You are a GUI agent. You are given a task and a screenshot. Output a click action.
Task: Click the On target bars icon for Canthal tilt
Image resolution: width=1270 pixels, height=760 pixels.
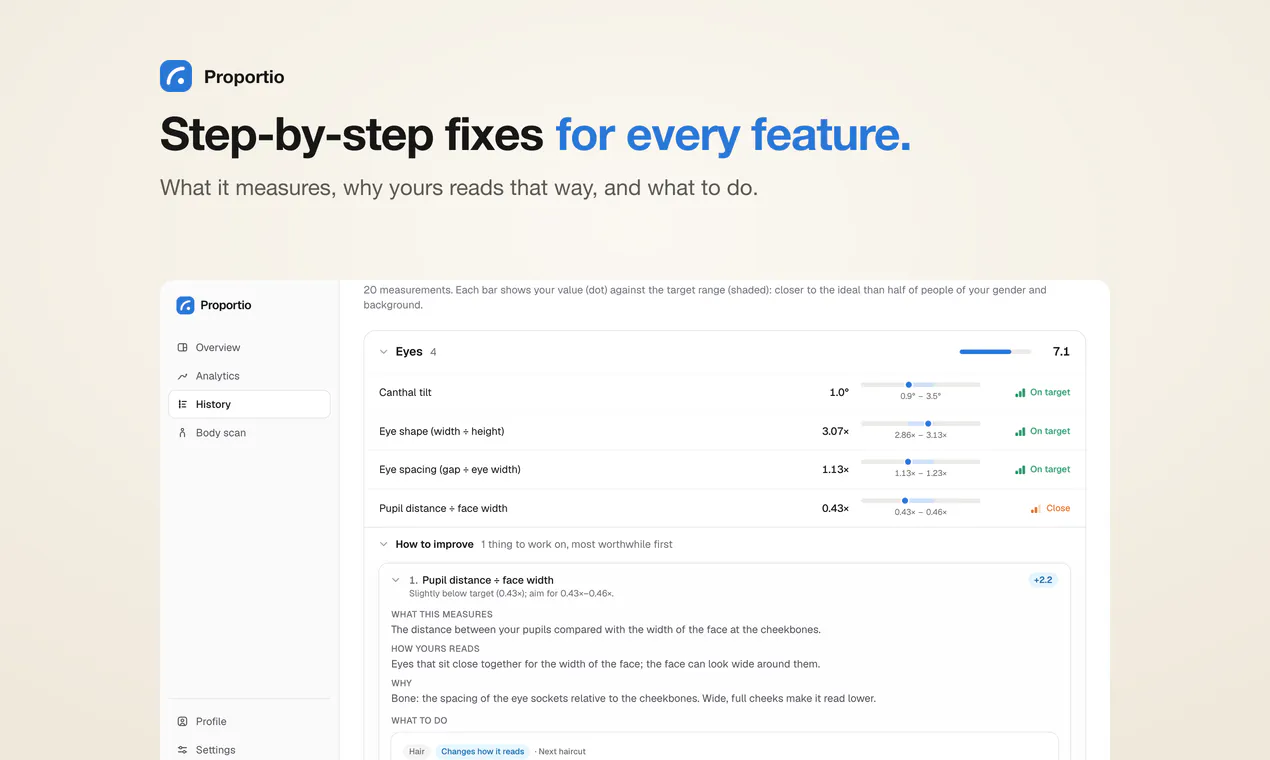tap(1020, 393)
